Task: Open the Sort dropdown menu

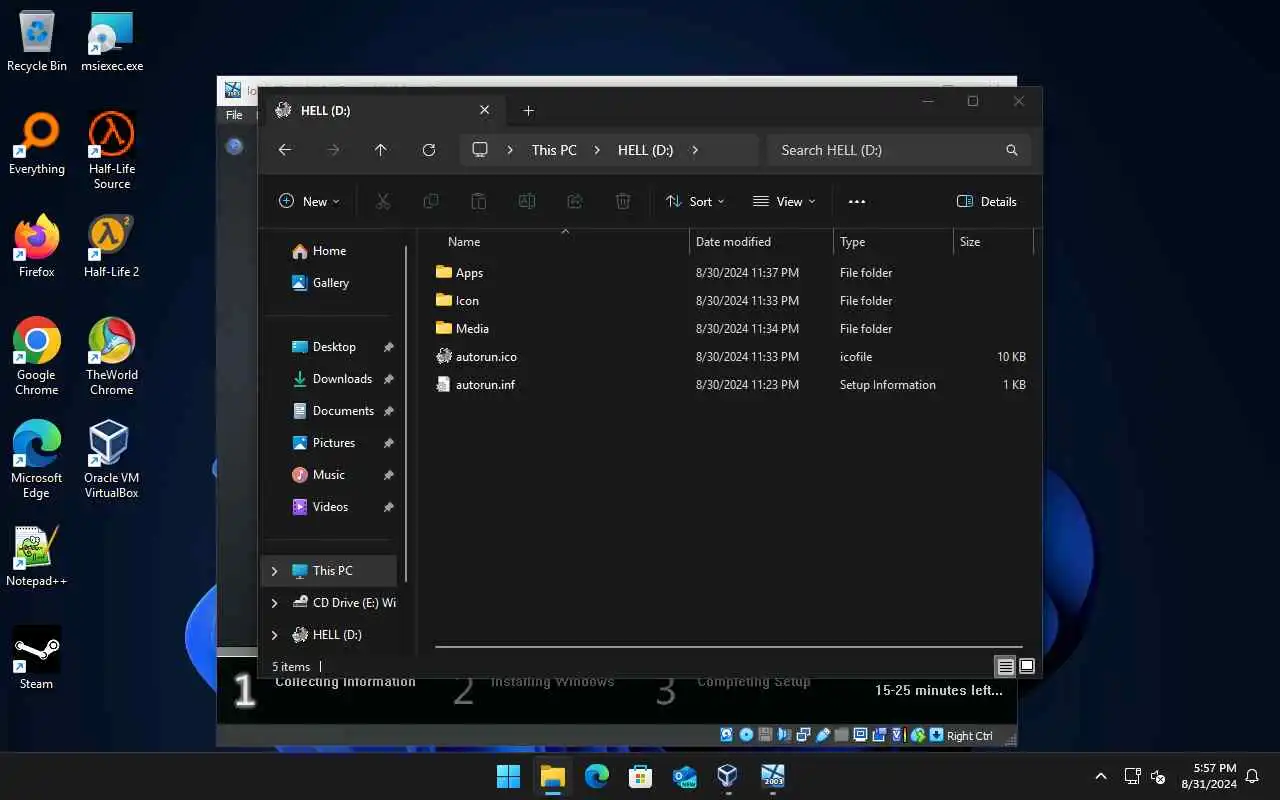Action: (x=696, y=201)
